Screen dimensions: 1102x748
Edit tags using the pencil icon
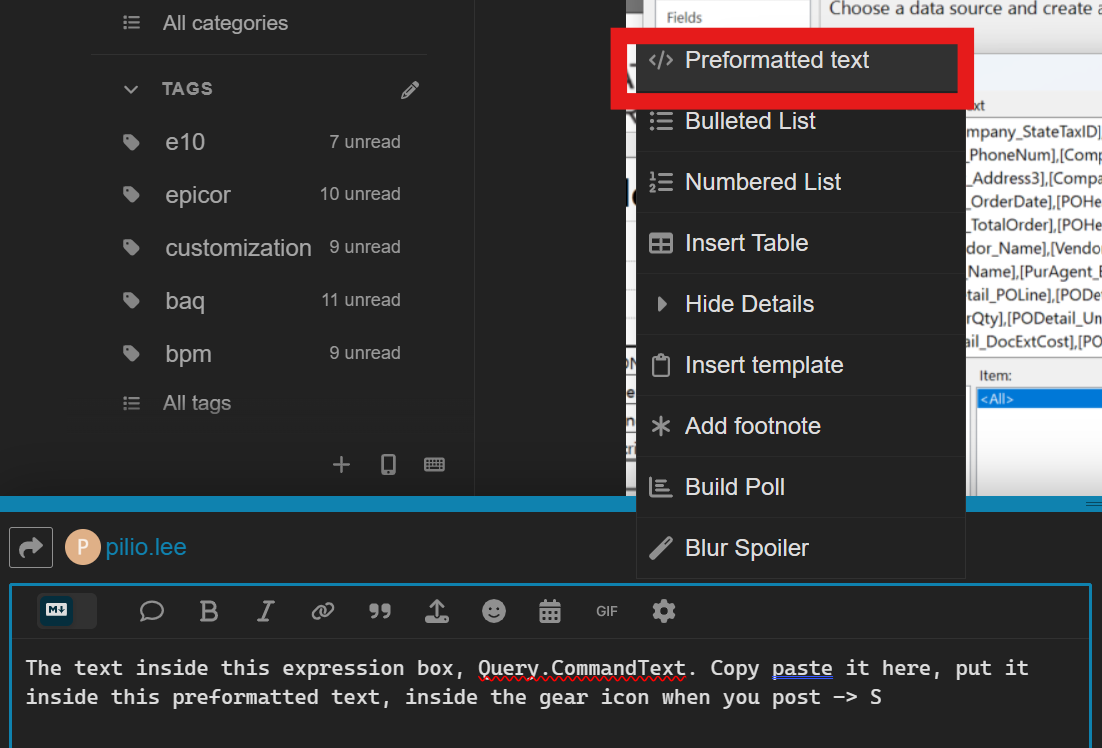410,90
